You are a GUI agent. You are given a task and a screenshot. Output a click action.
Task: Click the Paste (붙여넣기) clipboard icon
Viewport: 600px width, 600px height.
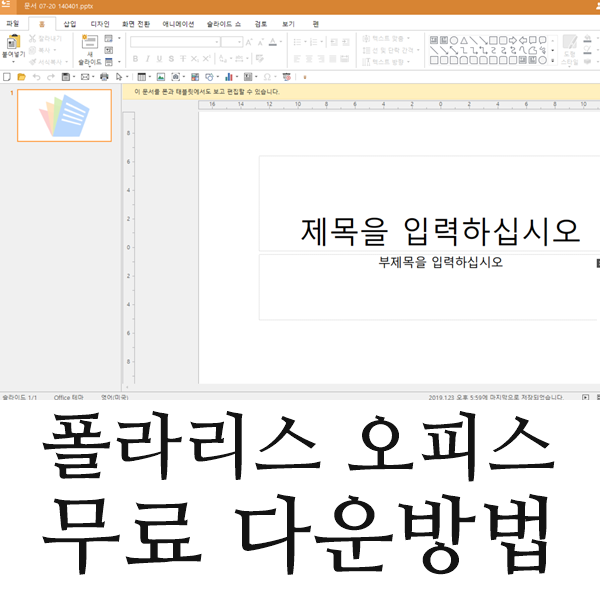13,42
